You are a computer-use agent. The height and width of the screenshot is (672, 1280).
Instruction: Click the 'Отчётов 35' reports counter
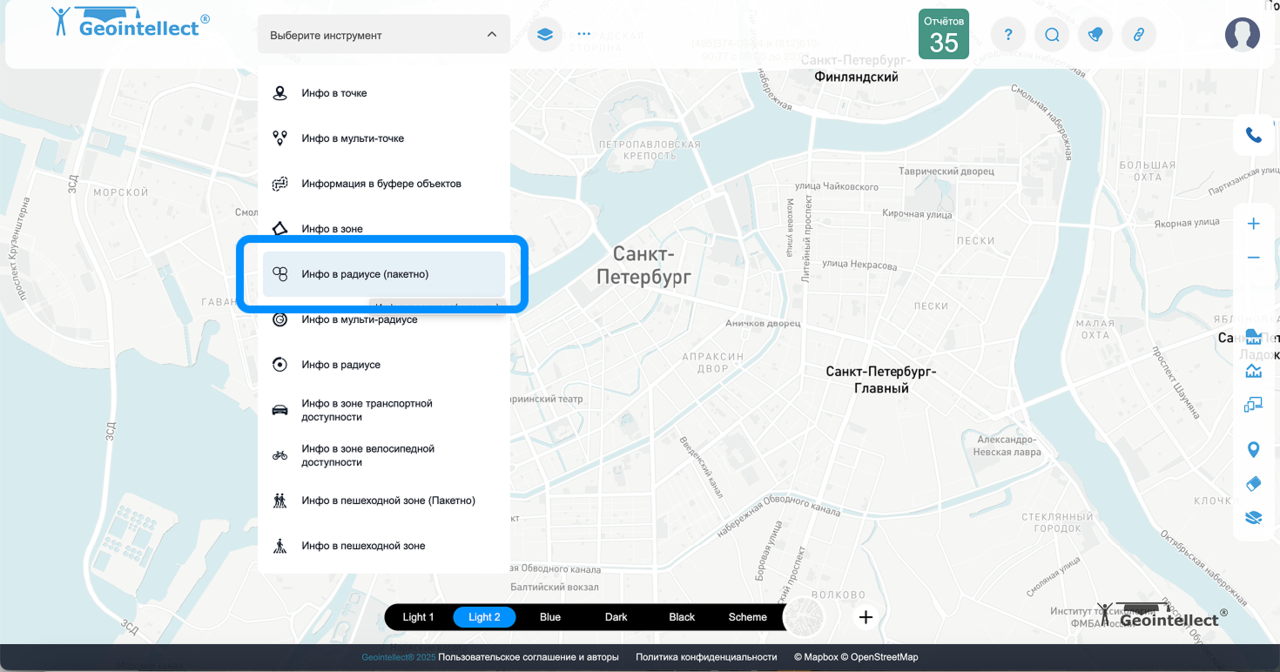943,35
